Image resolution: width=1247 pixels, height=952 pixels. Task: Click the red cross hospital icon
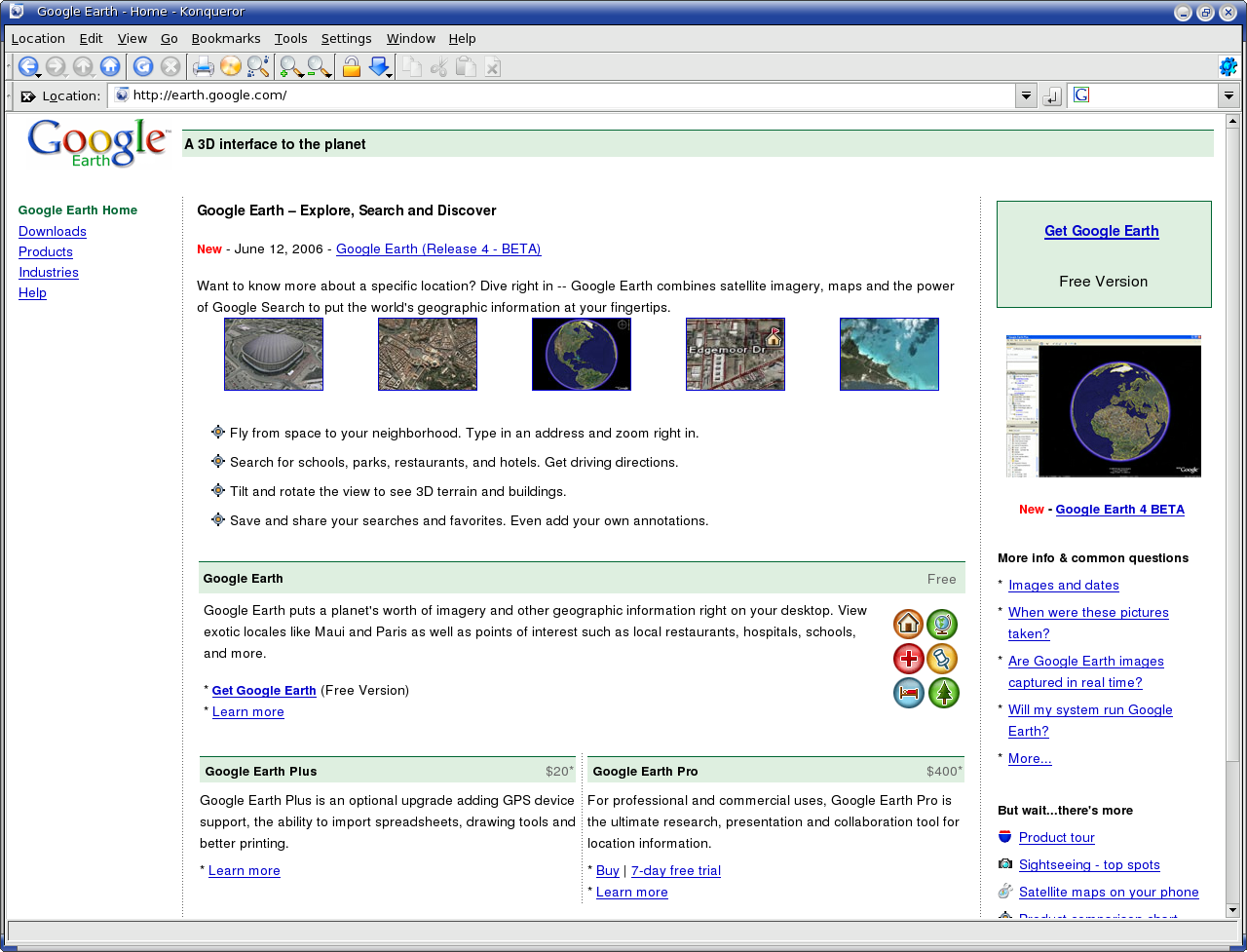click(908, 659)
